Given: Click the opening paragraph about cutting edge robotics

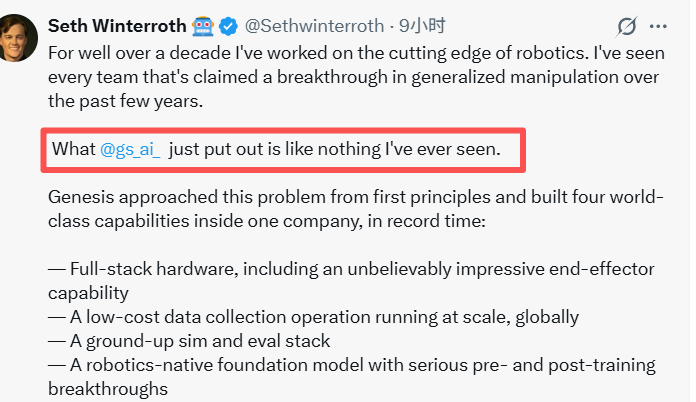Looking at the screenshot, I should (356, 77).
